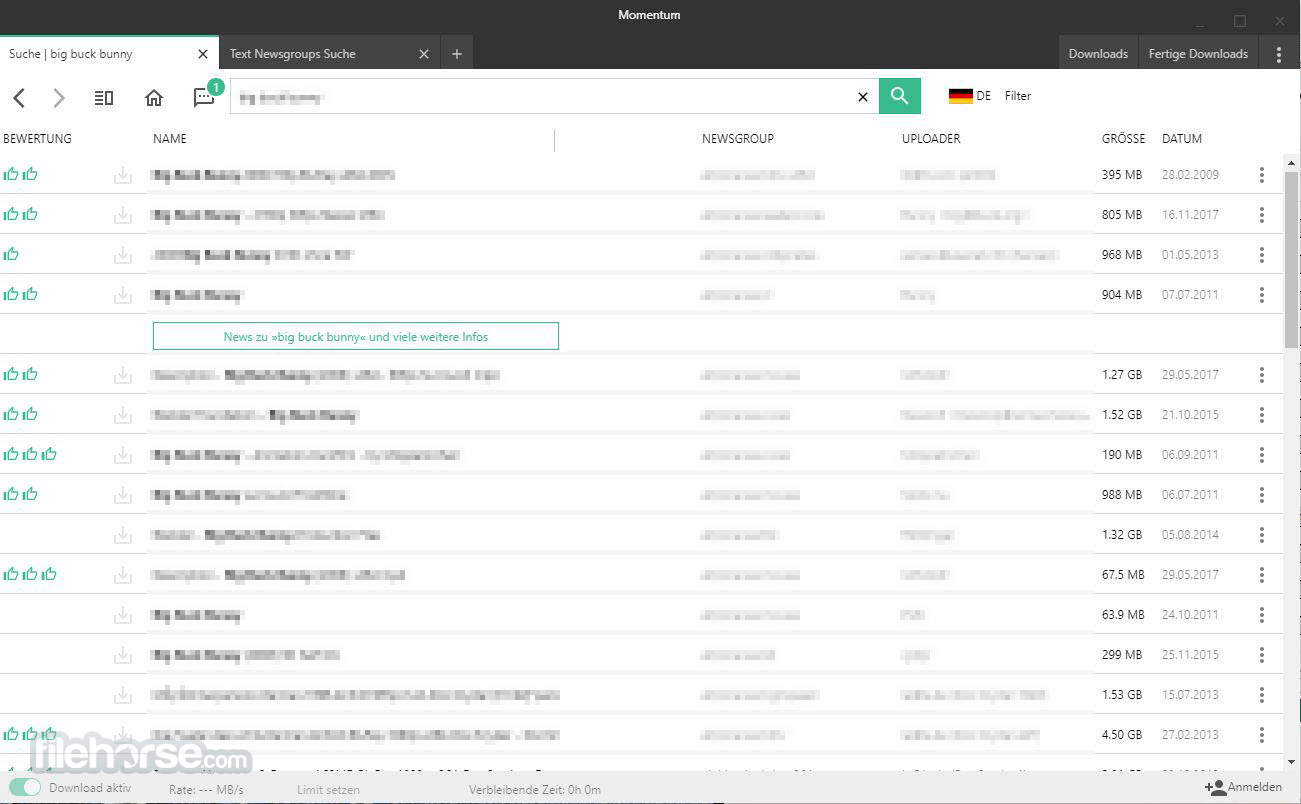Open options menu for the 06.09.2011 row

1262,455
